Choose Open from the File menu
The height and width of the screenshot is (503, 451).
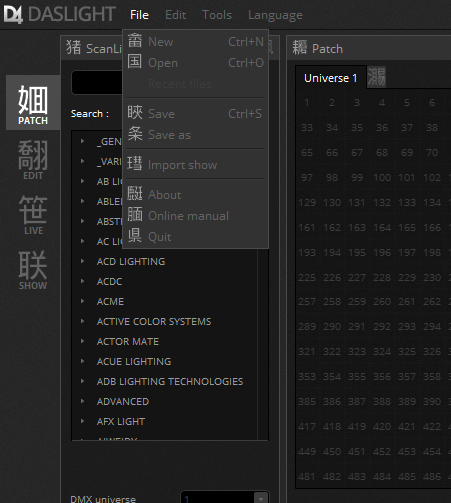tap(195, 62)
